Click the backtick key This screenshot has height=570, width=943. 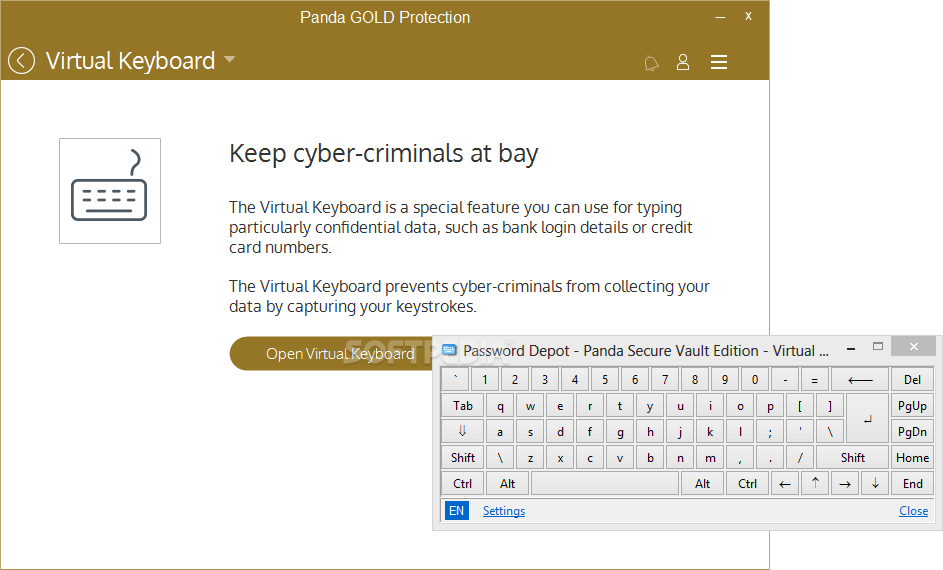(455, 379)
